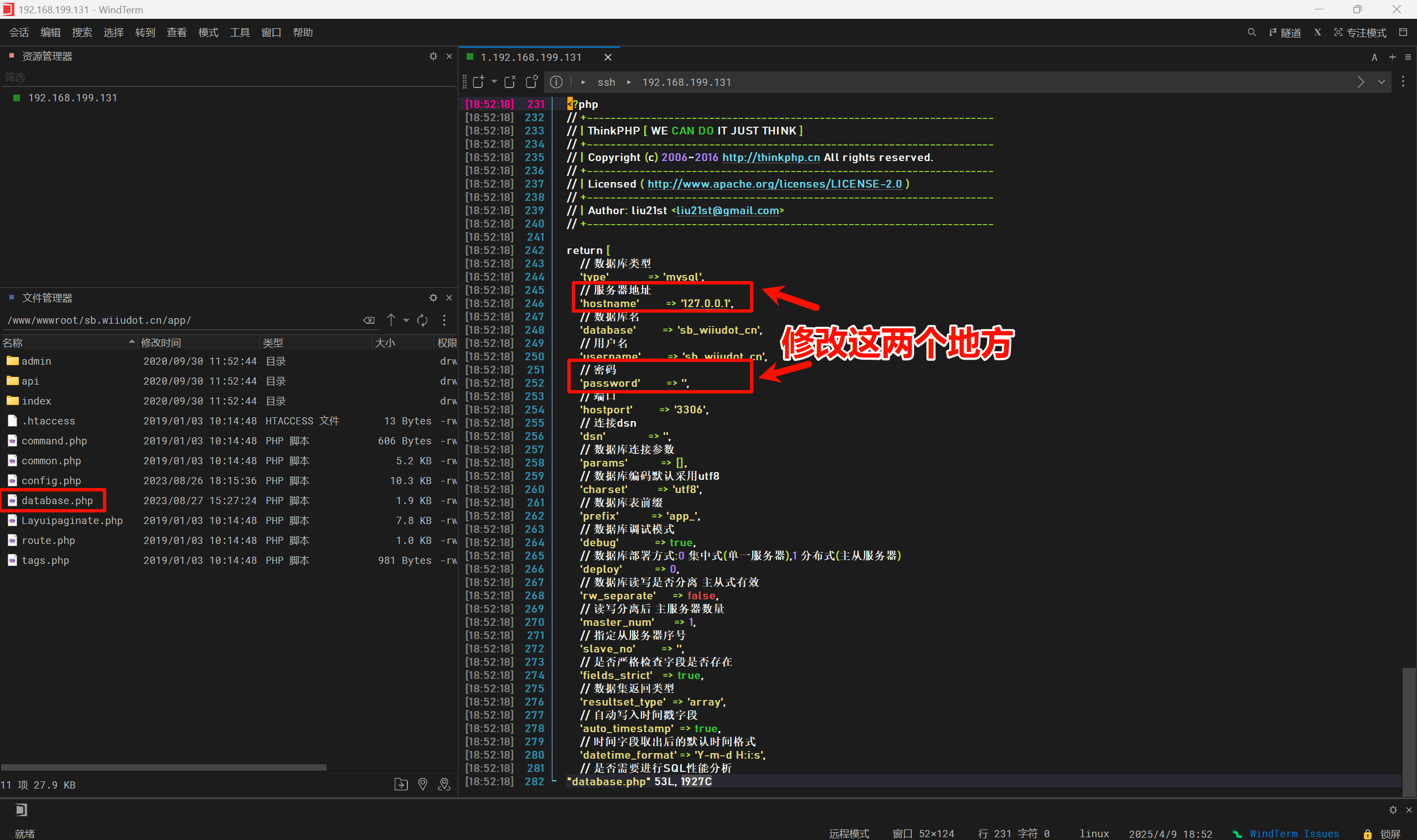Open file manager more options menu
1417x840 pixels.
(444, 320)
